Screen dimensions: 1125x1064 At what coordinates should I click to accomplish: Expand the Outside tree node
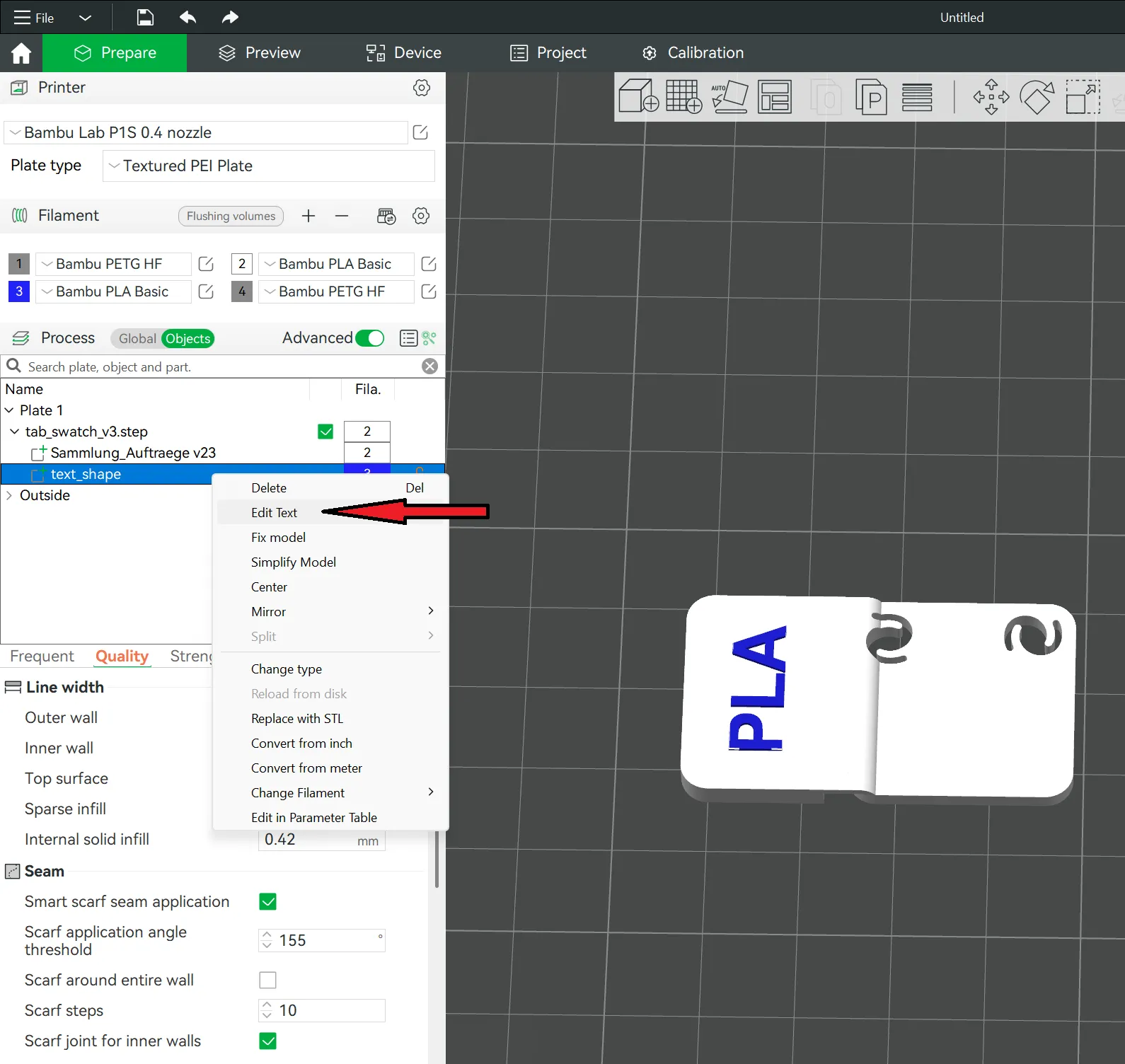click(9, 495)
